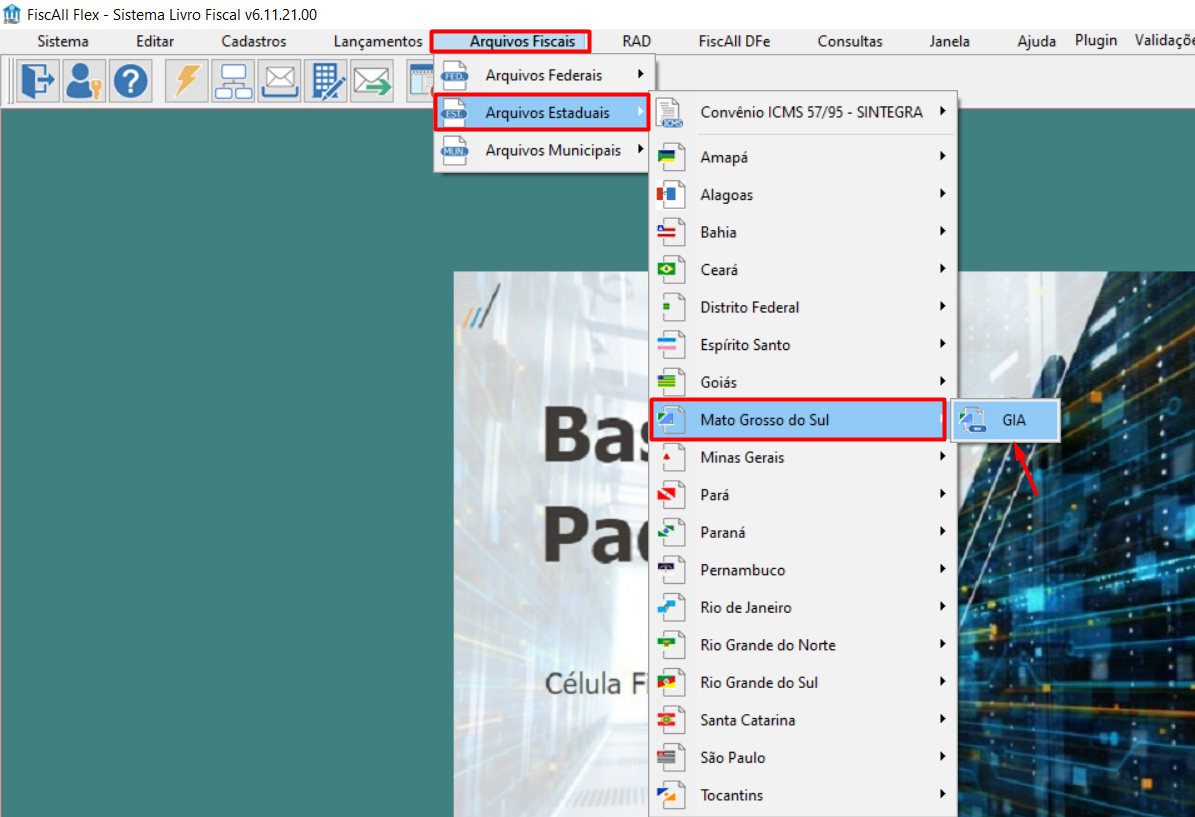Screen dimensions: 1195x817
Task: Click the Bahia flag icon
Action: (x=671, y=232)
